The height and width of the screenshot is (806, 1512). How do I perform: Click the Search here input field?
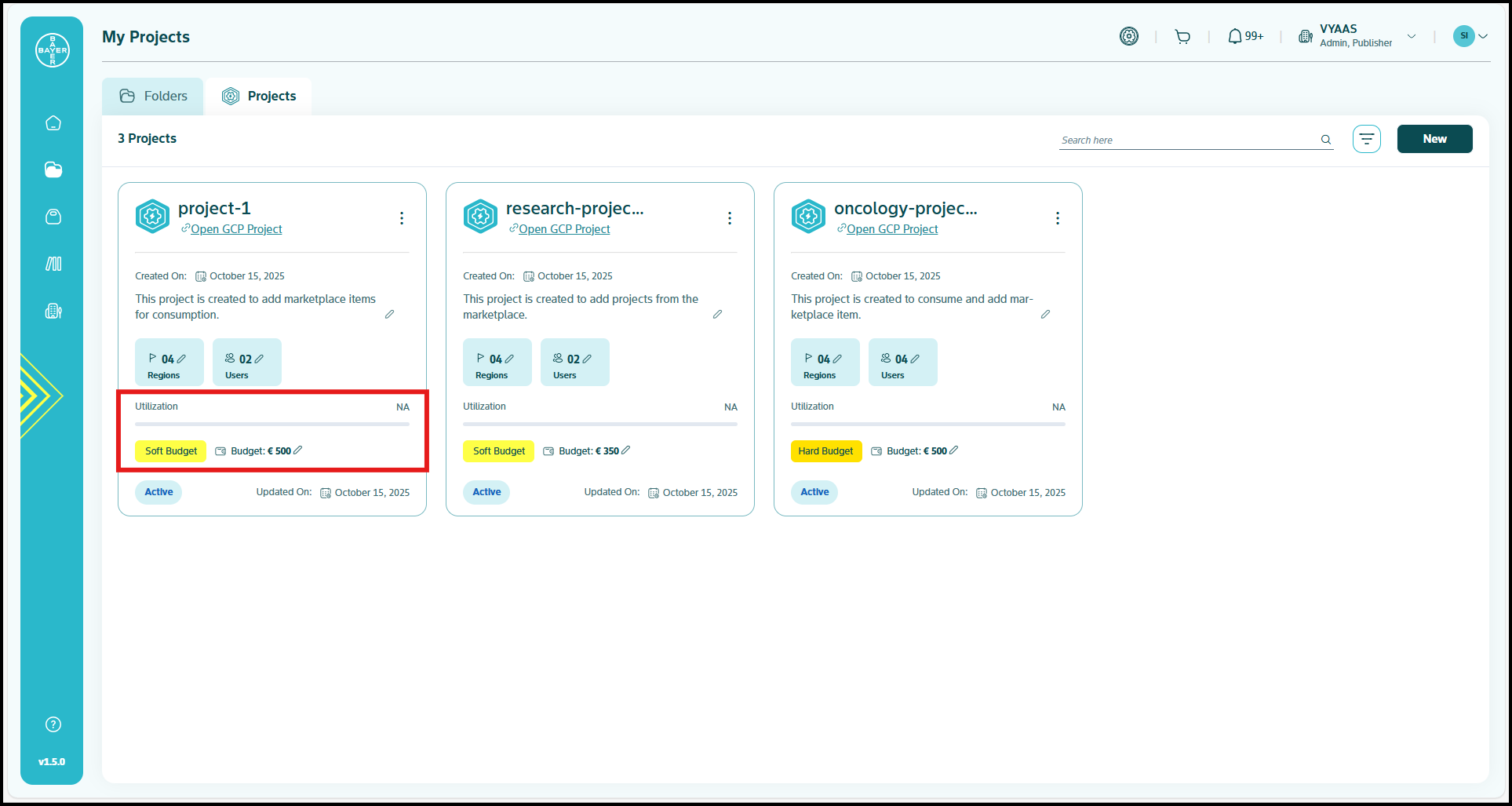(x=1187, y=140)
